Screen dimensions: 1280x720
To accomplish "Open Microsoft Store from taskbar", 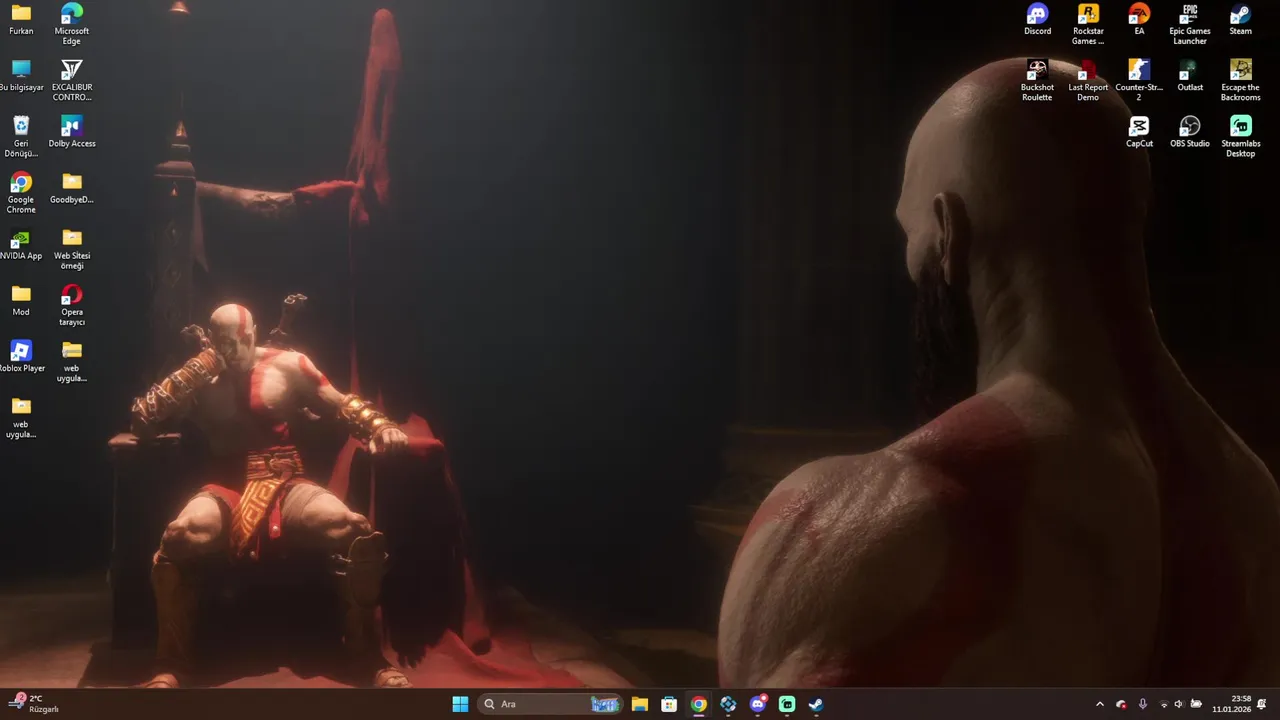I will pyautogui.click(x=669, y=704).
